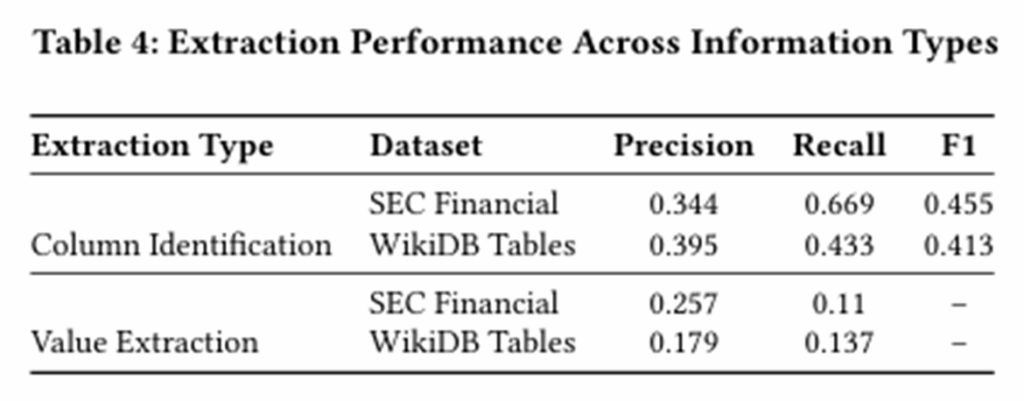Screen dimensions: 1024x401
Task: Click the Table 4 caption title
Action: pos(515,45)
